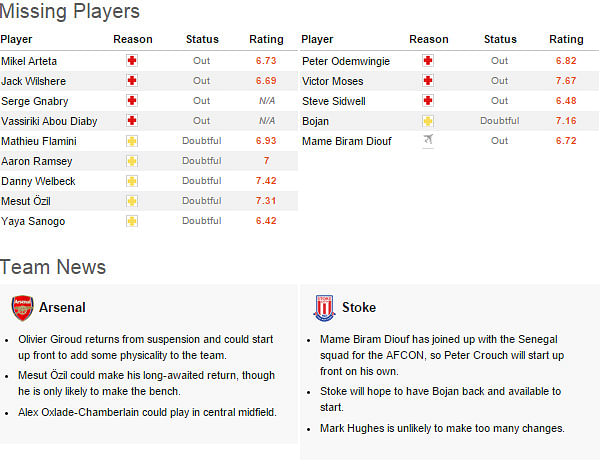Click Bojan's yellow doubtful icon
The width and height of the screenshot is (606, 467).
tap(428, 121)
